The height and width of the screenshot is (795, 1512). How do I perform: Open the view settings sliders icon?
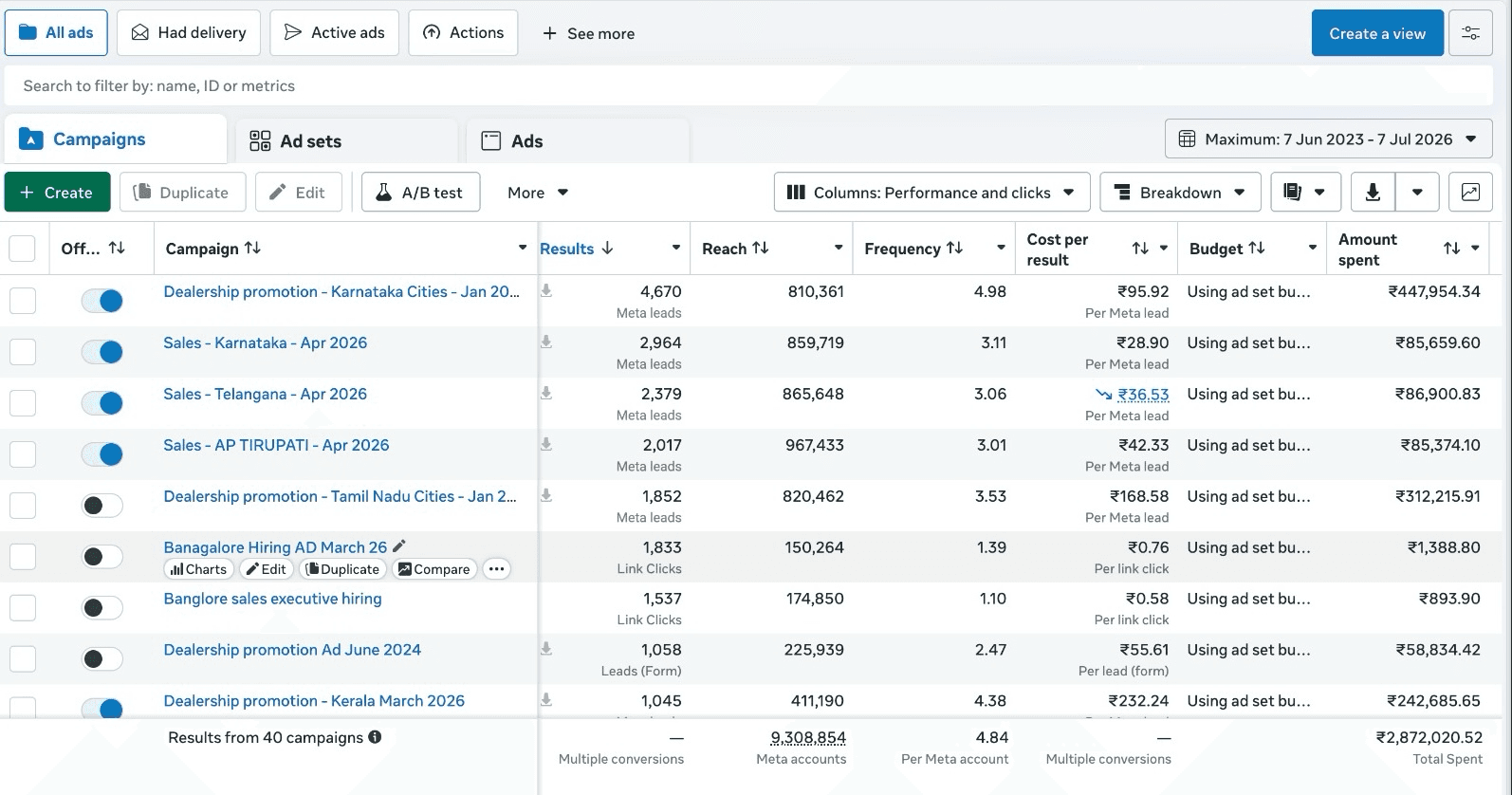point(1470,33)
